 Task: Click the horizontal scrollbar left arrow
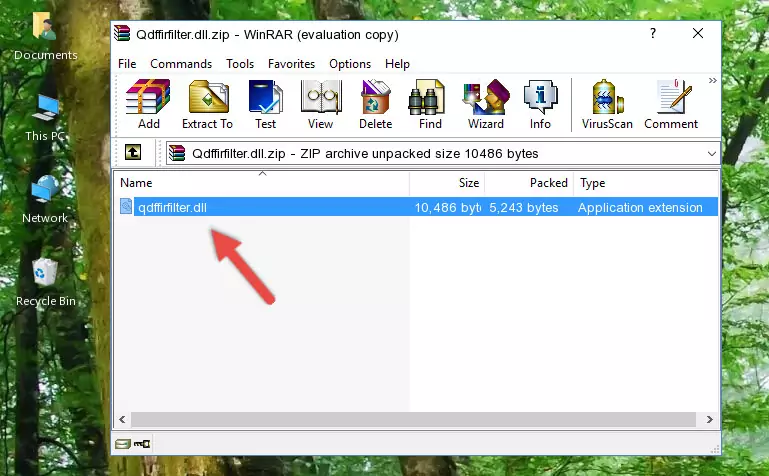click(122, 419)
